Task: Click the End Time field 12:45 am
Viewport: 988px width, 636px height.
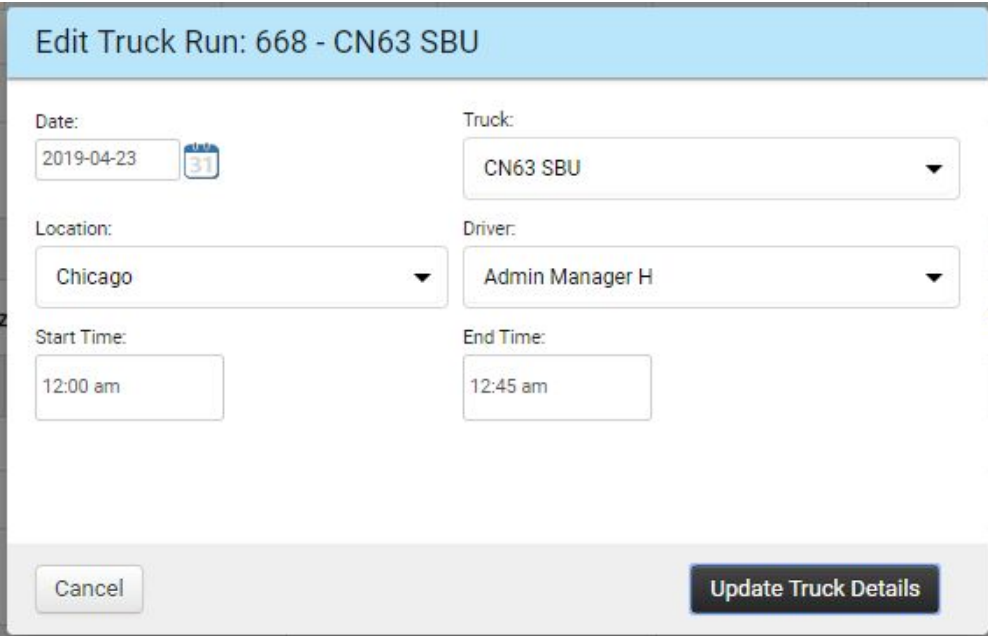Action: pyautogui.click(x=557, y=388)
